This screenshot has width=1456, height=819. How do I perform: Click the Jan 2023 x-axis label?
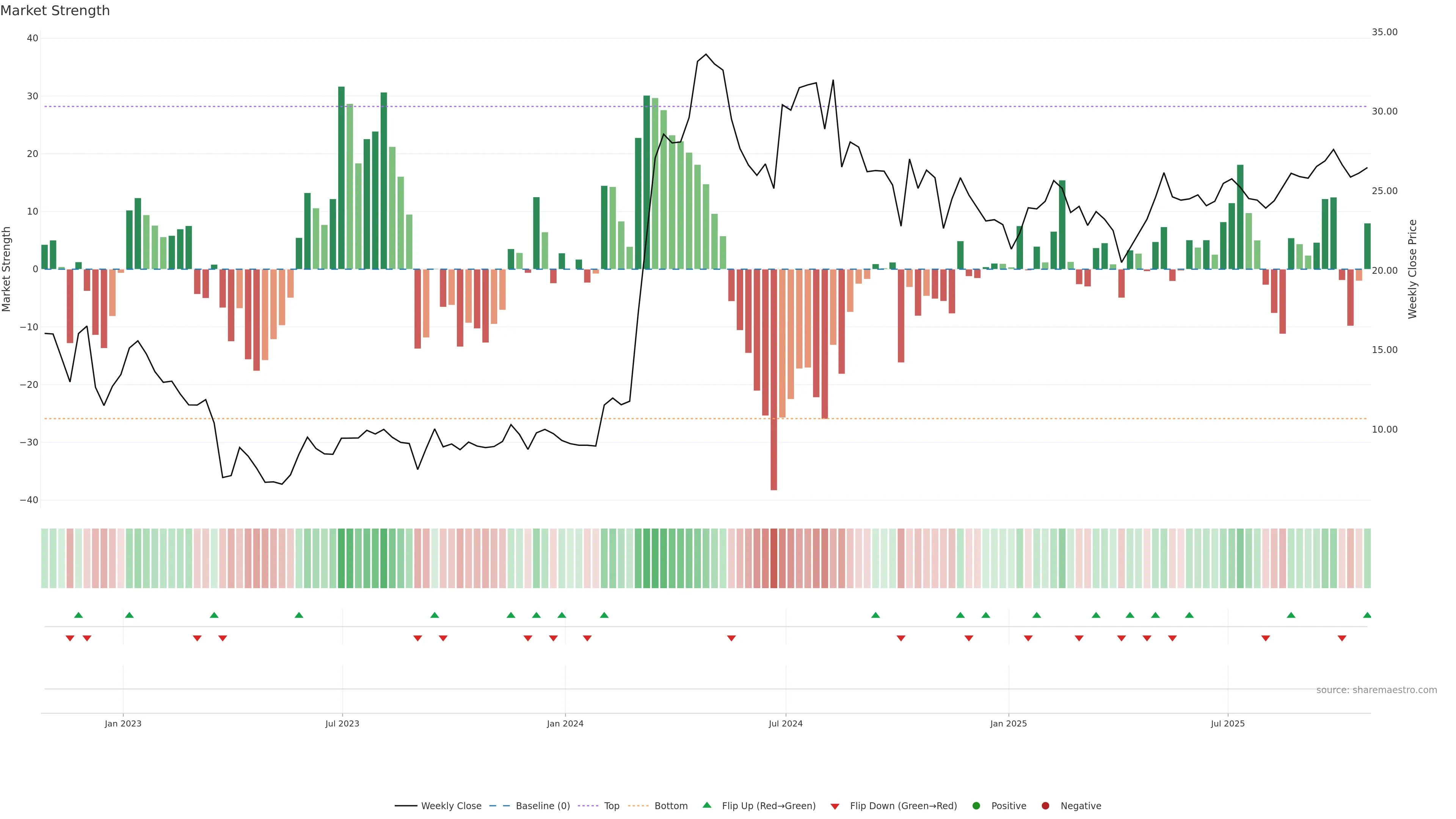(122, 723)
